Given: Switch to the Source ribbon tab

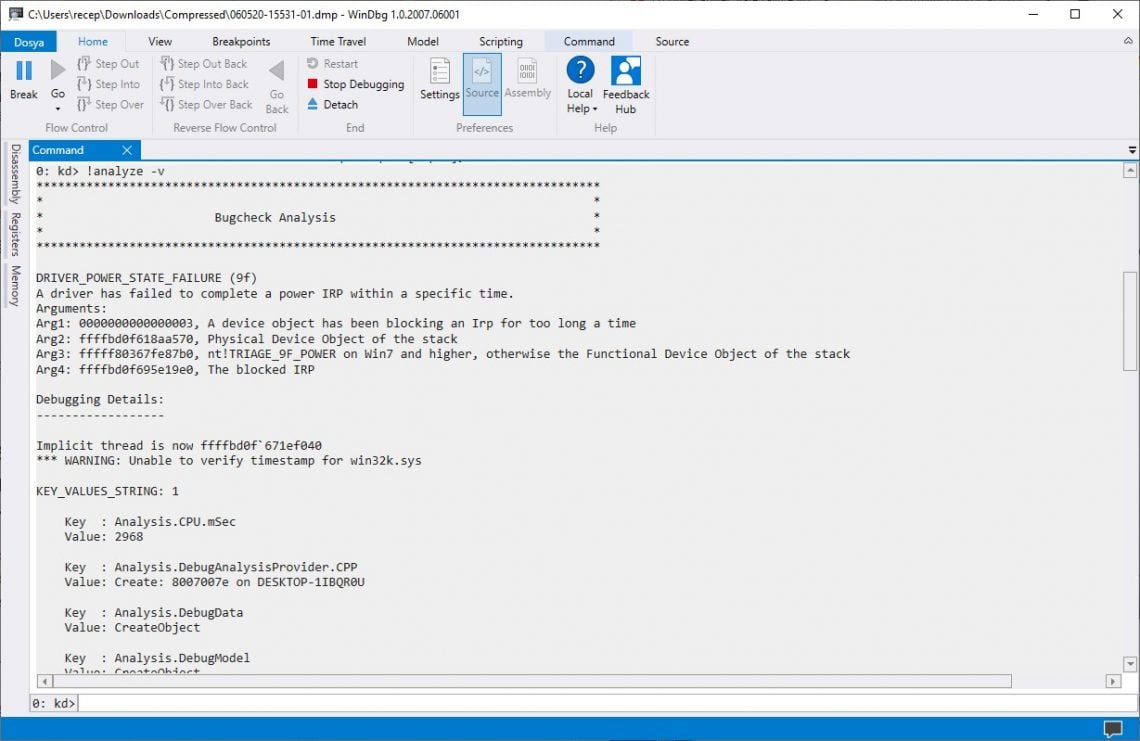Looking at the screenshot, I should [672, 41].
